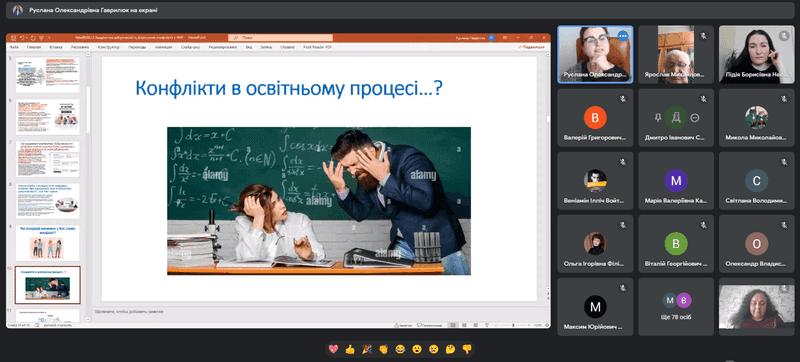Open the Design (Конструктор) ribbon tab
The height and width of the screenshot is (362, 800).
click(x=109, y=47)
